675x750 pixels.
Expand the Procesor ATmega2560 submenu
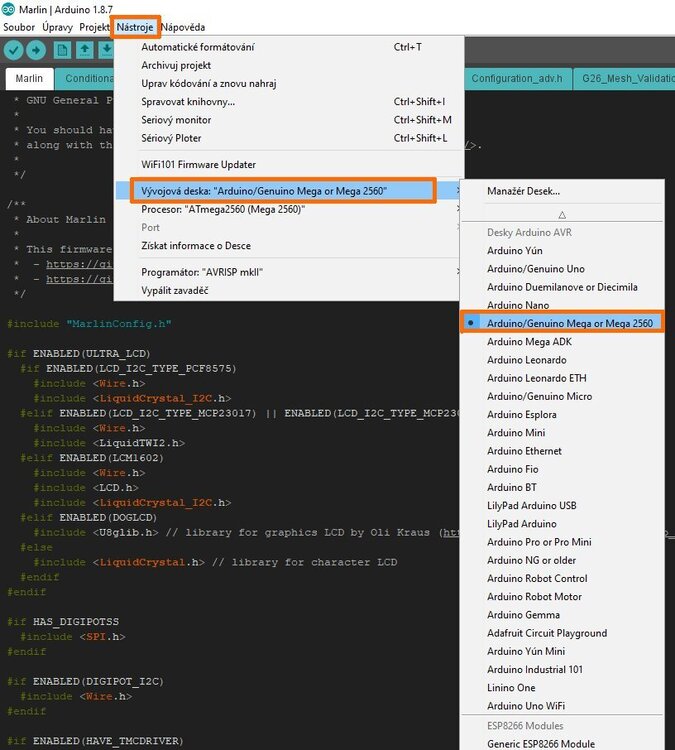pos(289,209)
